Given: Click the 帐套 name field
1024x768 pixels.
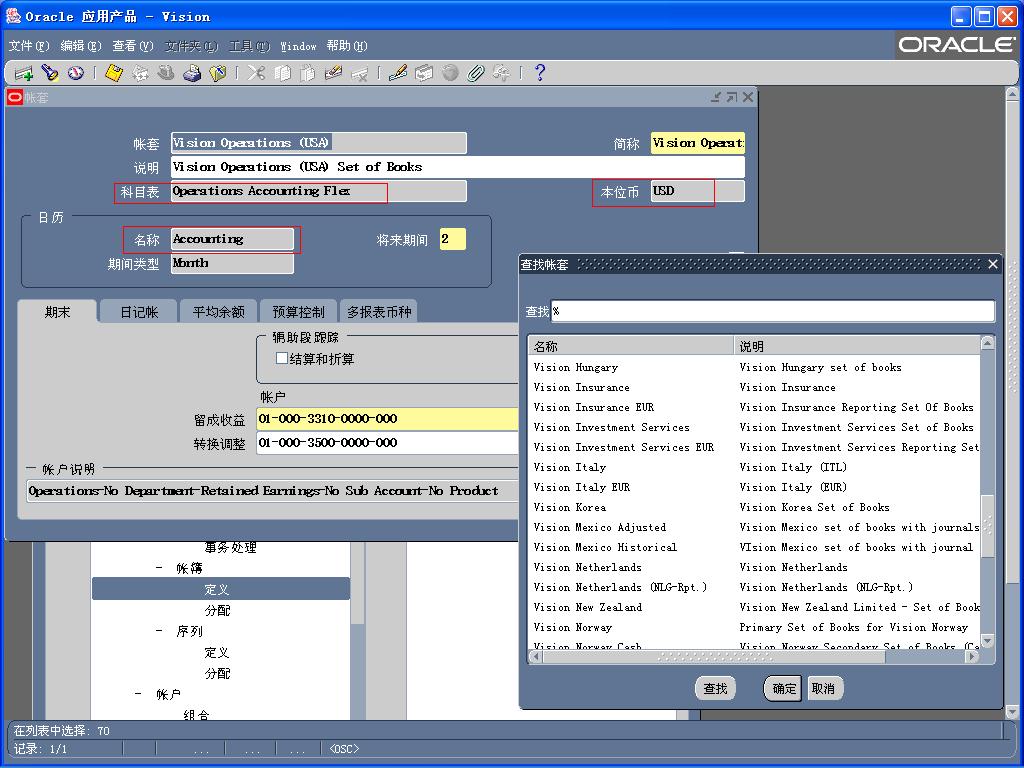Looking at the screenshot, I should 319,142.
